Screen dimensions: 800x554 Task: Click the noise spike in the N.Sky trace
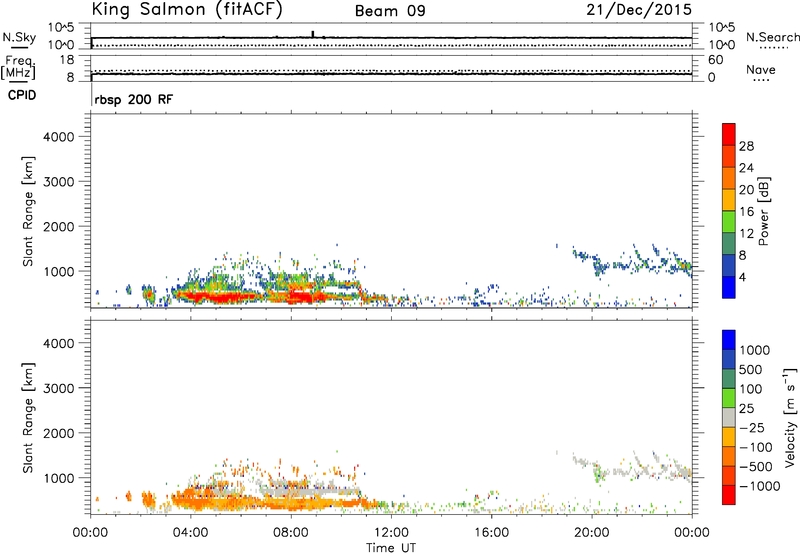[313, 34]
